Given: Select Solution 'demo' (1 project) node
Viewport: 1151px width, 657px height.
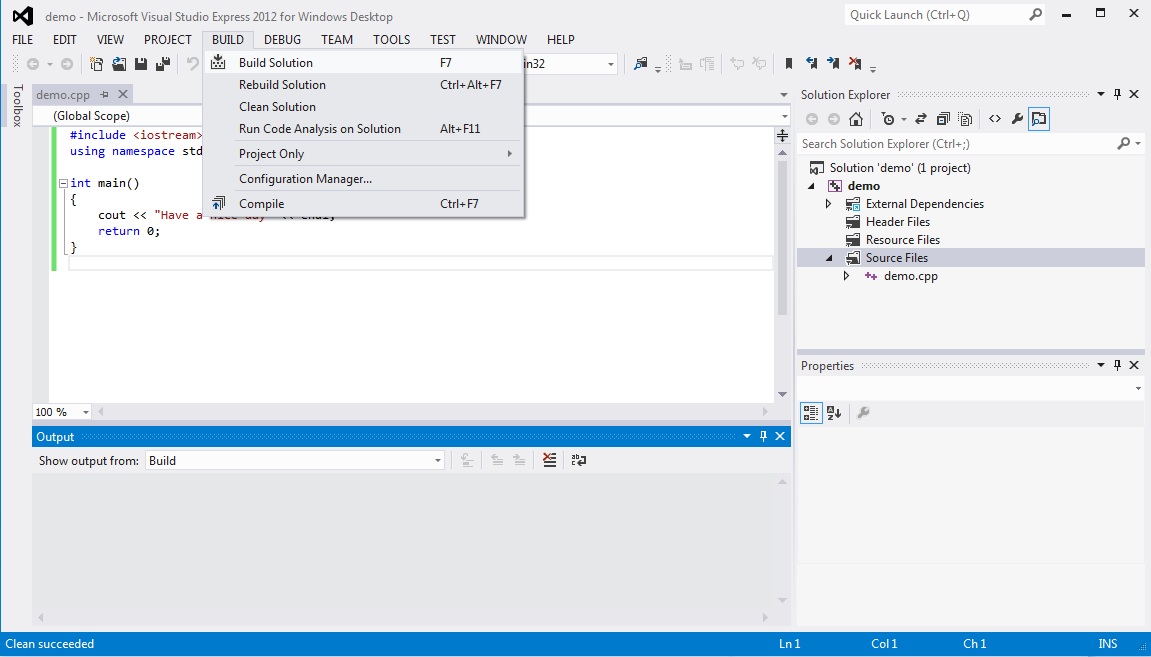Looking at the screenshot, I should (x=900, y=168).
